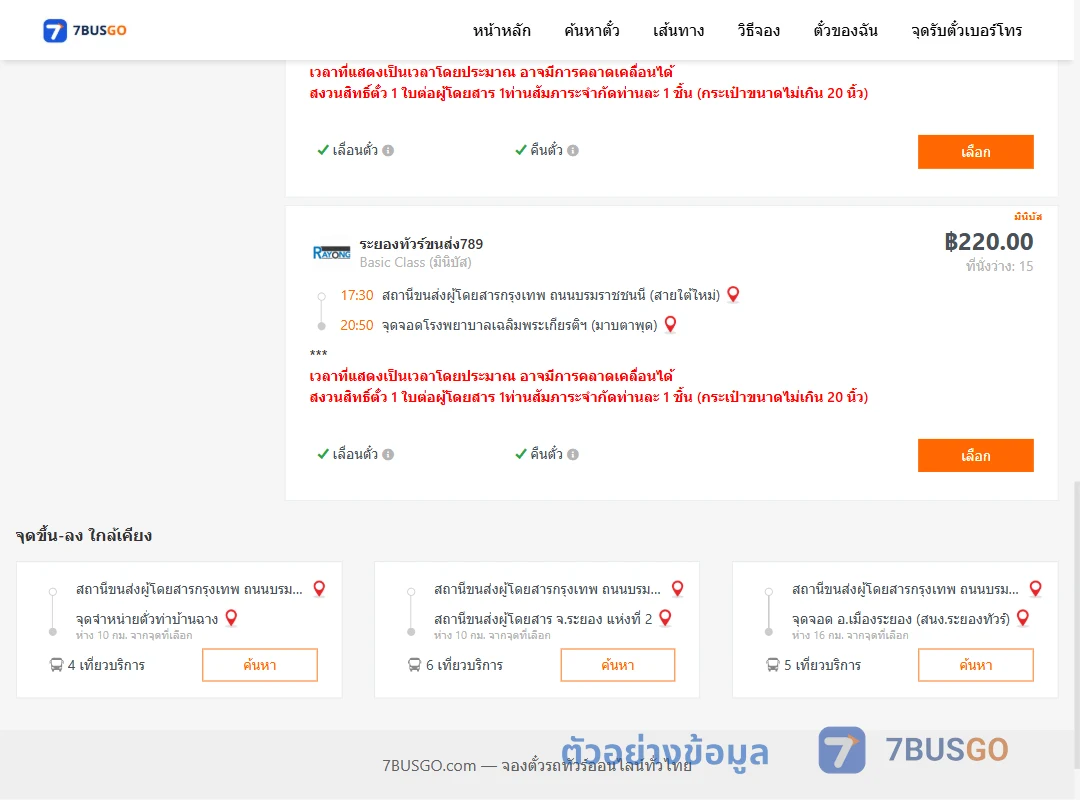Click จุดขึ้น-ลง ใกล้เคียง heading
Image resolution: width=1080 pixels, height=800 pixels.
84,535
